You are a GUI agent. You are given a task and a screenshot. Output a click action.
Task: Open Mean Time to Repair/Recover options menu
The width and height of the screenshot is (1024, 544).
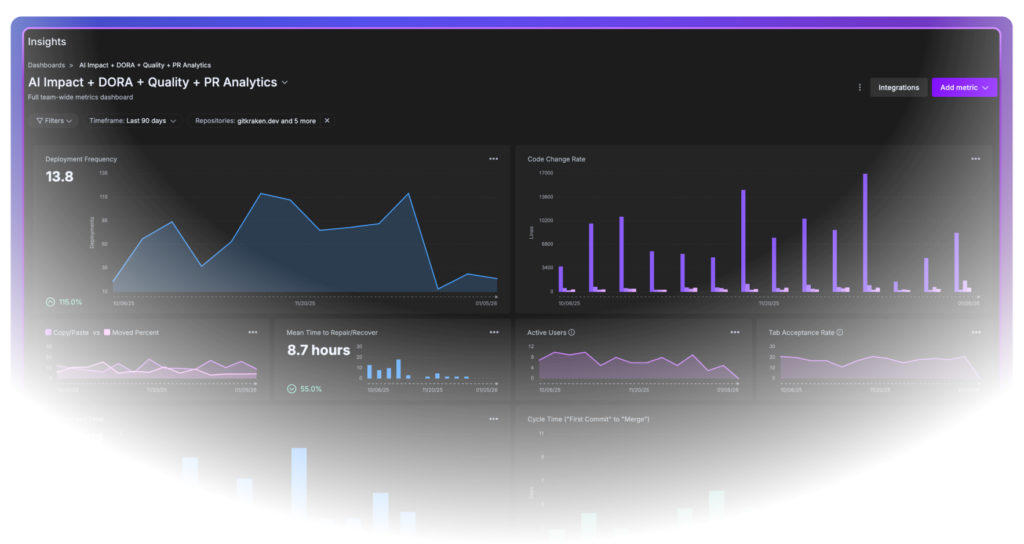click(493, 332)
